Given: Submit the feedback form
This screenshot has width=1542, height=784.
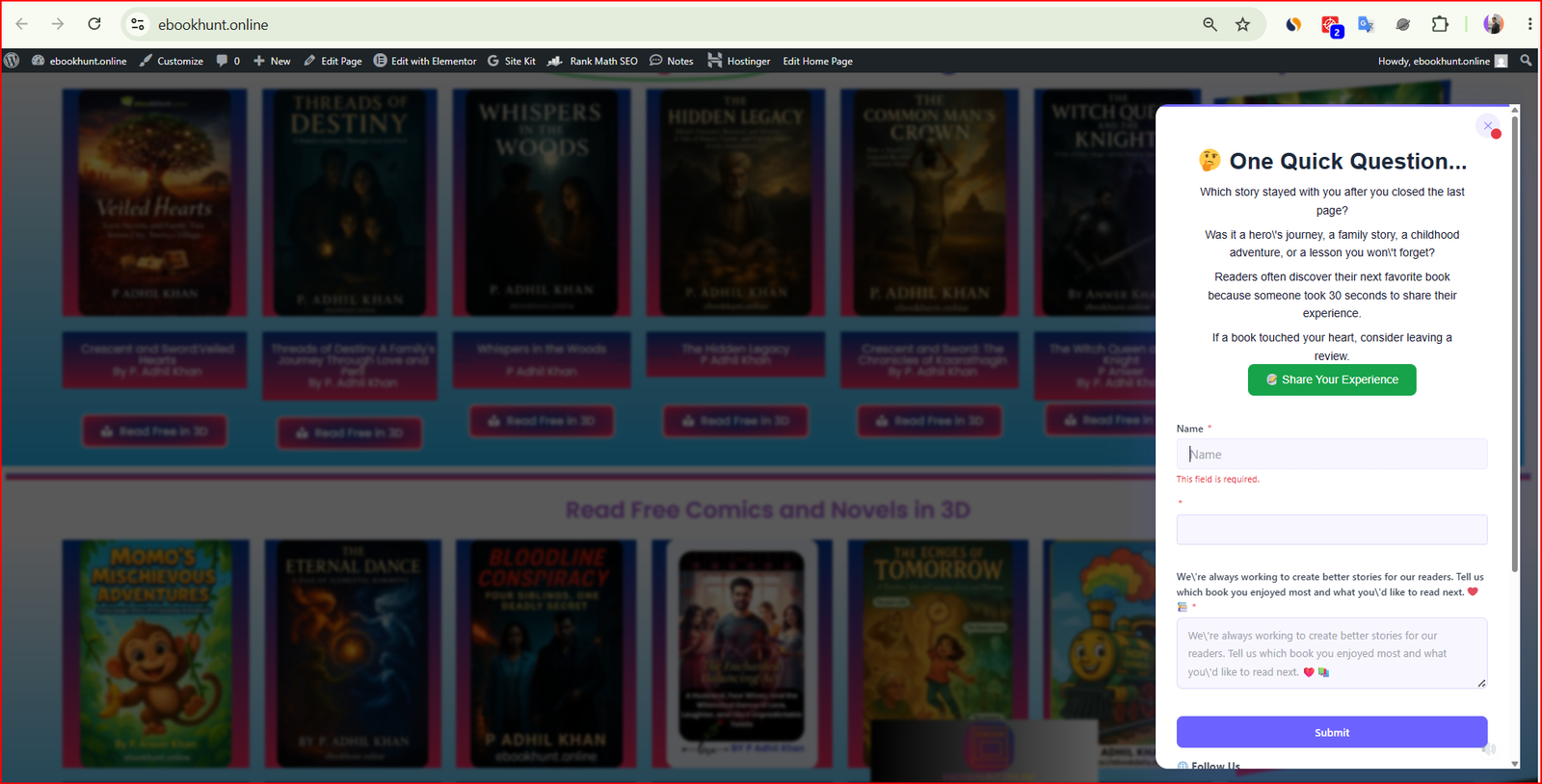Looking at the screenshot, I should coord(1332,732).
